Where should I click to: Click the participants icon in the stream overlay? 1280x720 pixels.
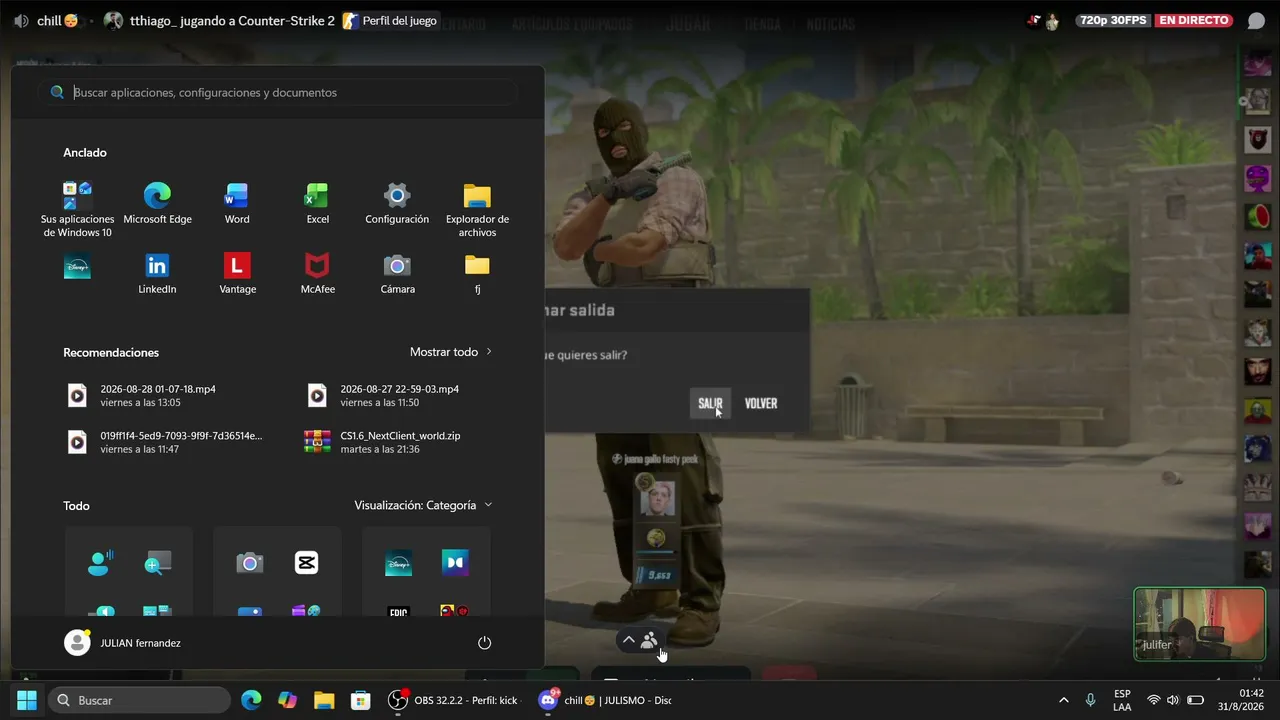point(650,640)
